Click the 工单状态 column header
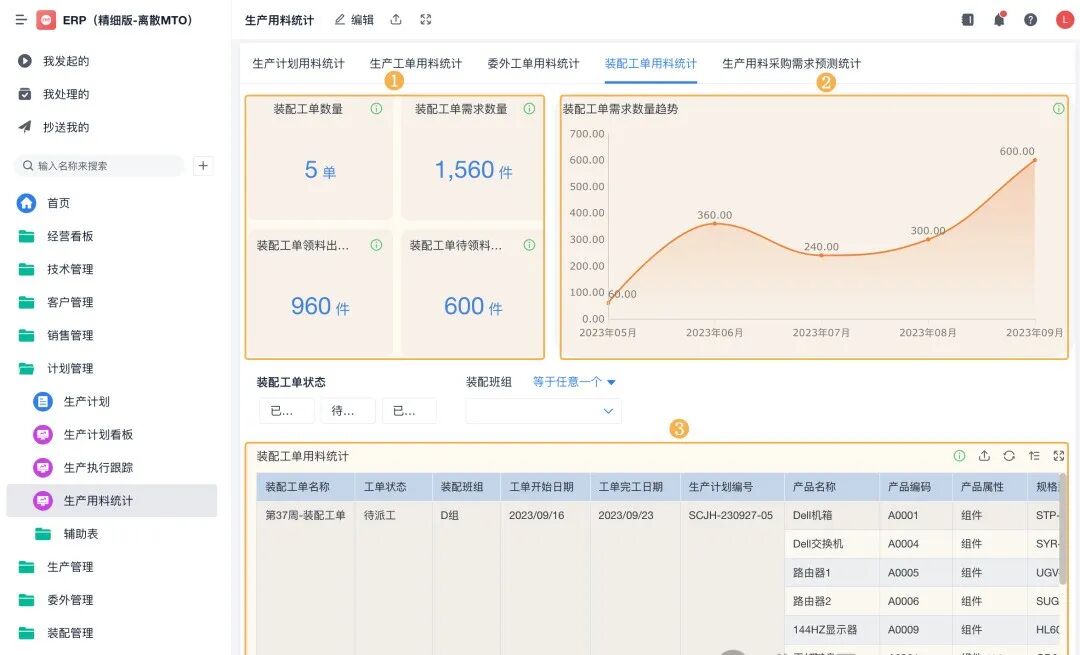Image resolution: width=1080 pixels, height=655 pixels. (393, 486)
